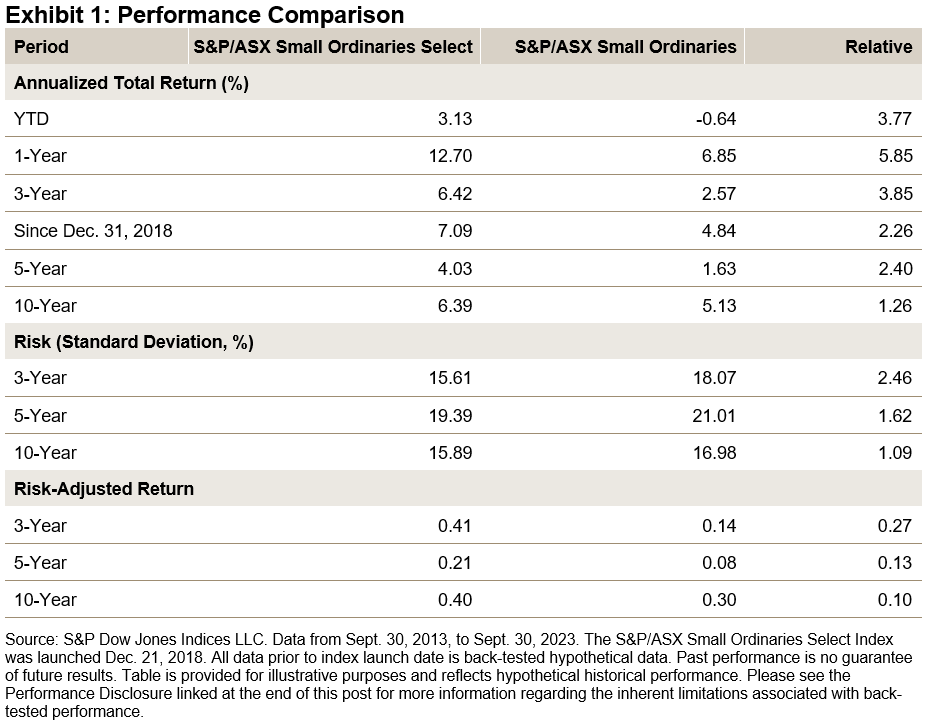Select the Since Dec. 31, 2018 row label
931x725 pixels.
pyautogui.click(x=93, y=231)
